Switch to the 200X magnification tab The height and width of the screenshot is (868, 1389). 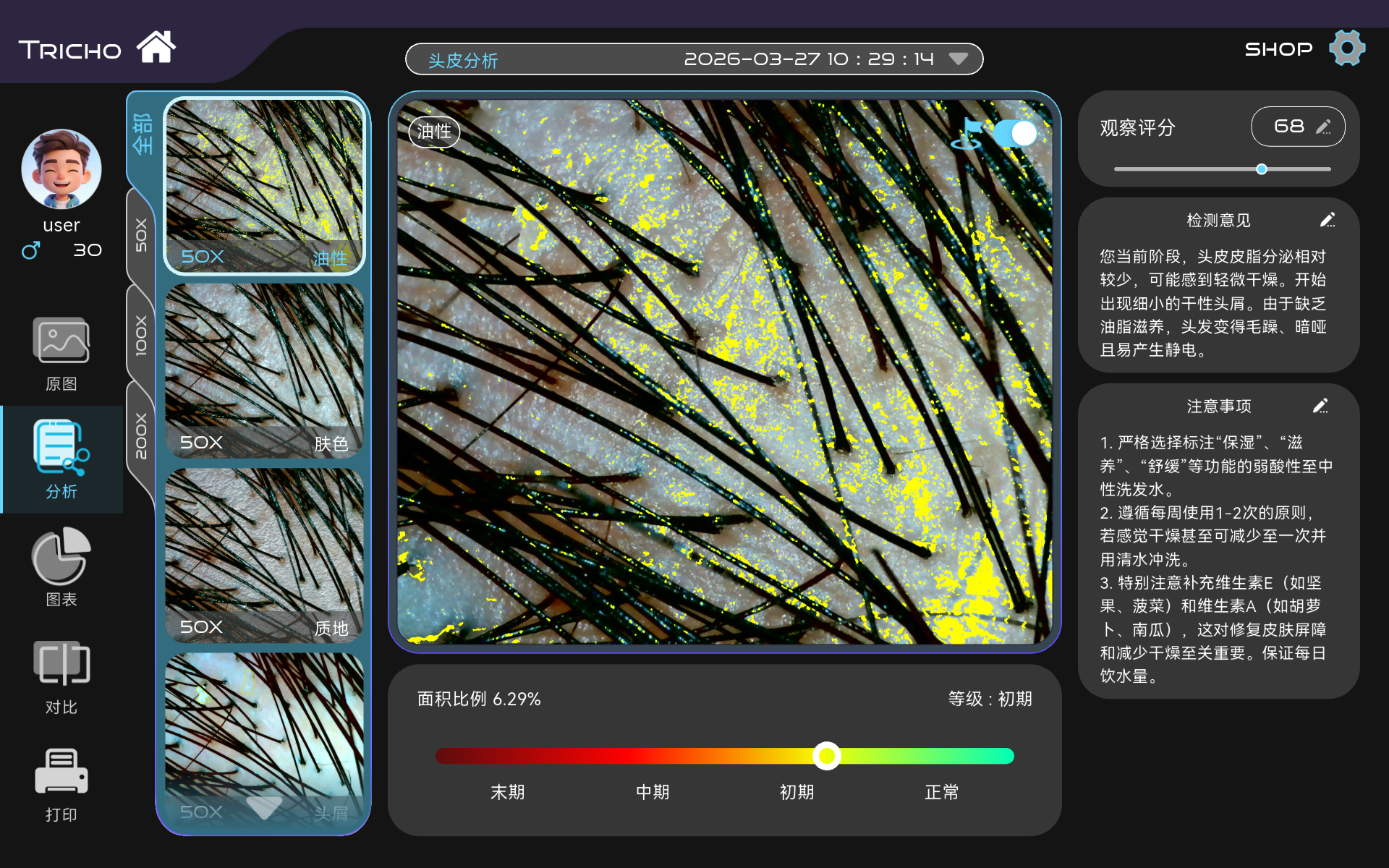[141, 435]
